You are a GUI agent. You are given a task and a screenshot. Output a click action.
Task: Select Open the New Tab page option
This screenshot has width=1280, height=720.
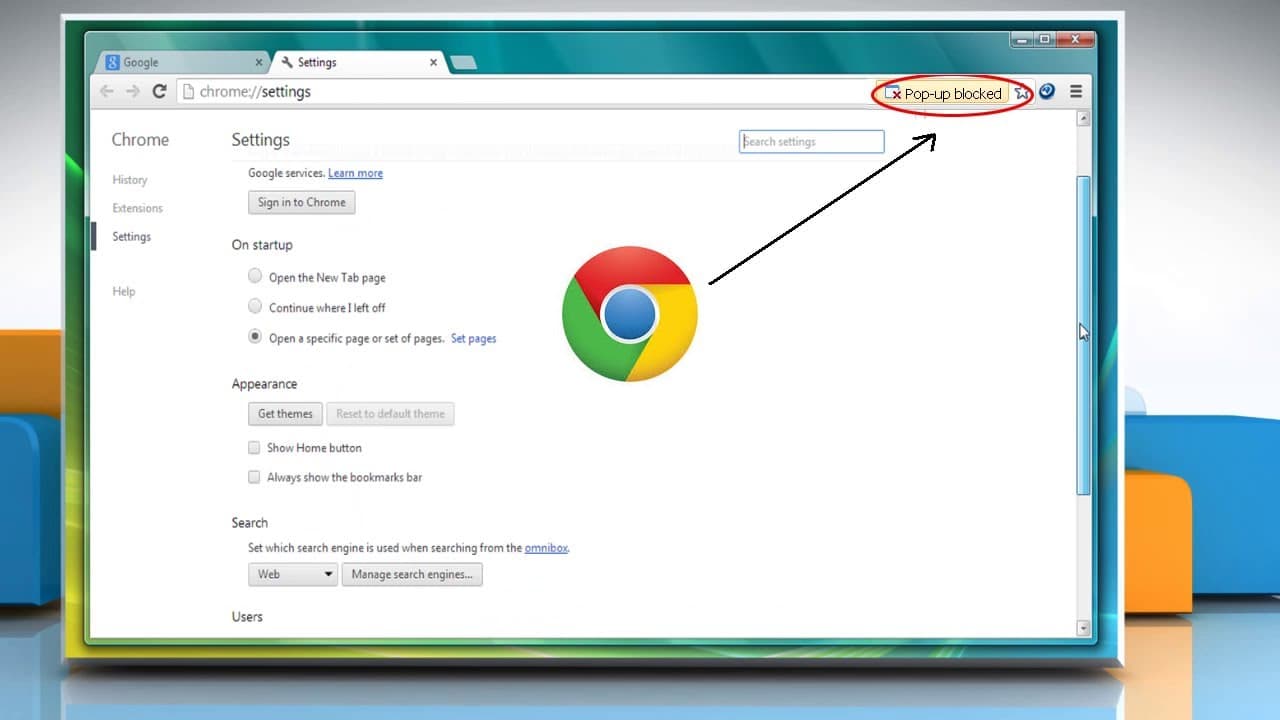[255, 277]
